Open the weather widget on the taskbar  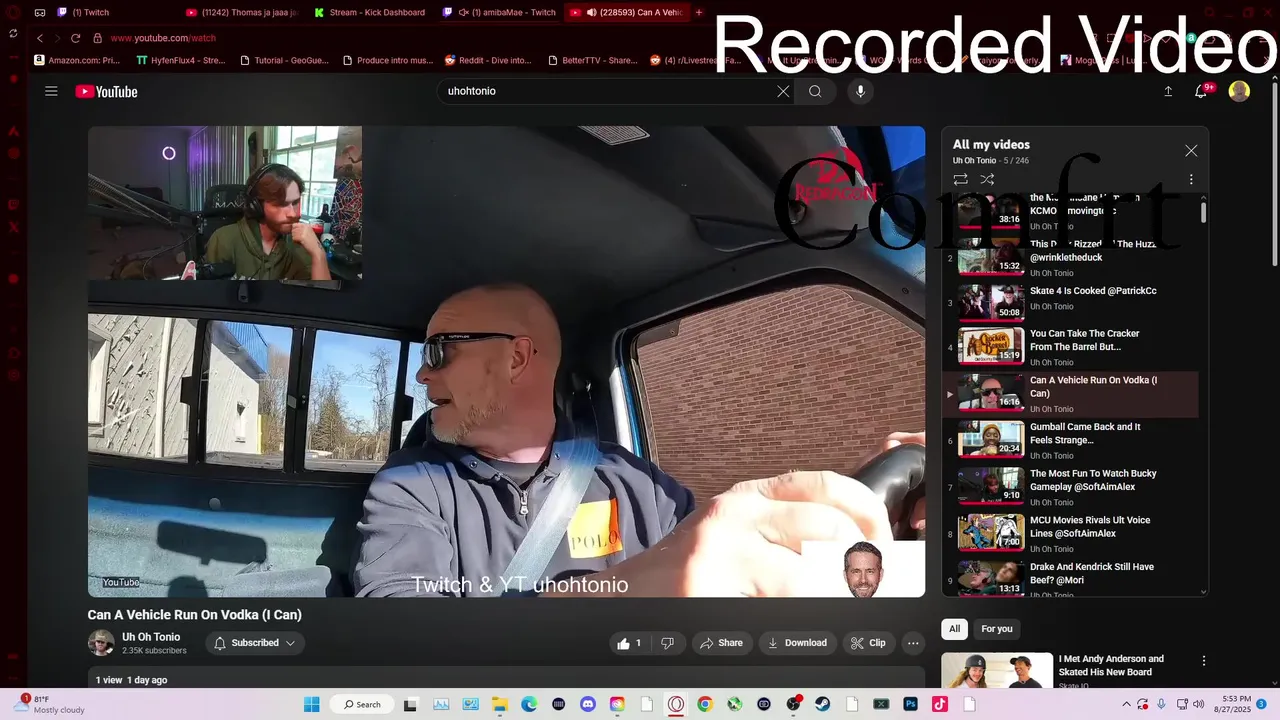[x=50, y=704]
